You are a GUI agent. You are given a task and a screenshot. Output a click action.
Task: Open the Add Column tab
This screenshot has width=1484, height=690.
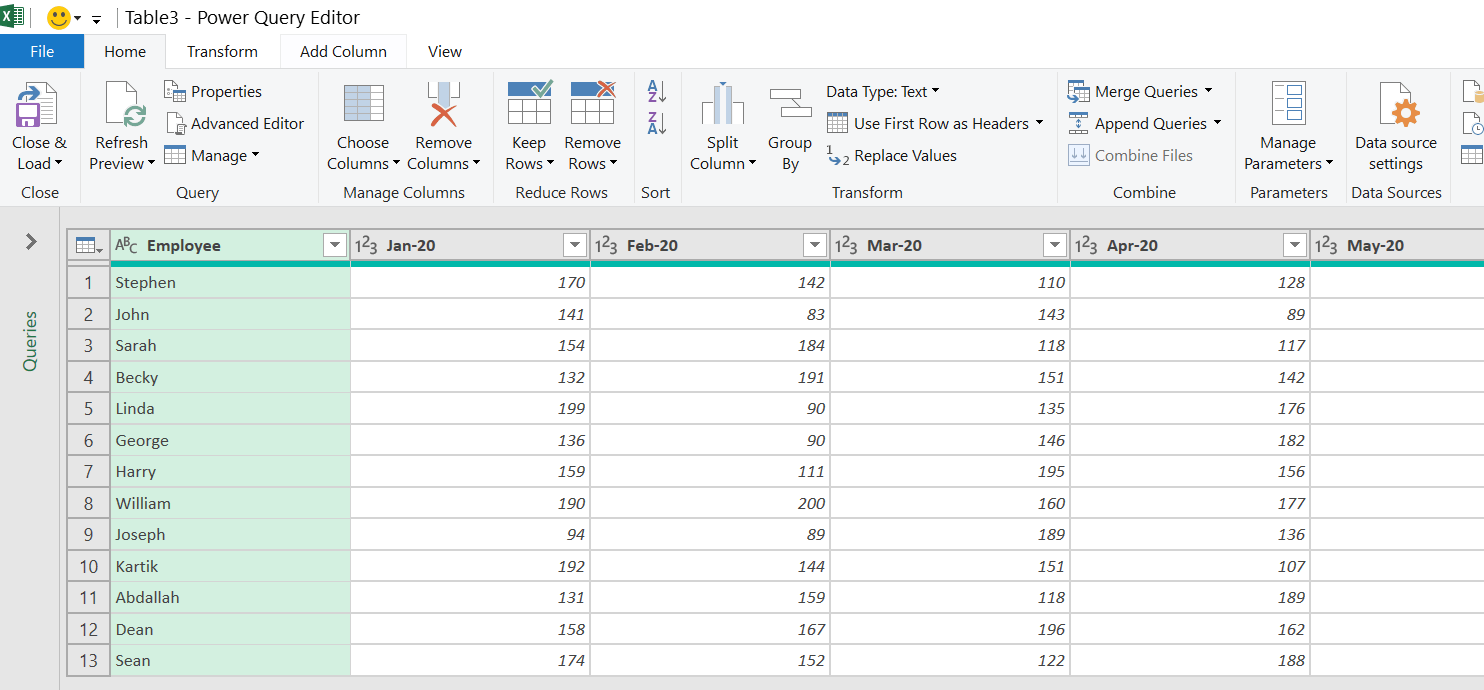tap(343, 51)
